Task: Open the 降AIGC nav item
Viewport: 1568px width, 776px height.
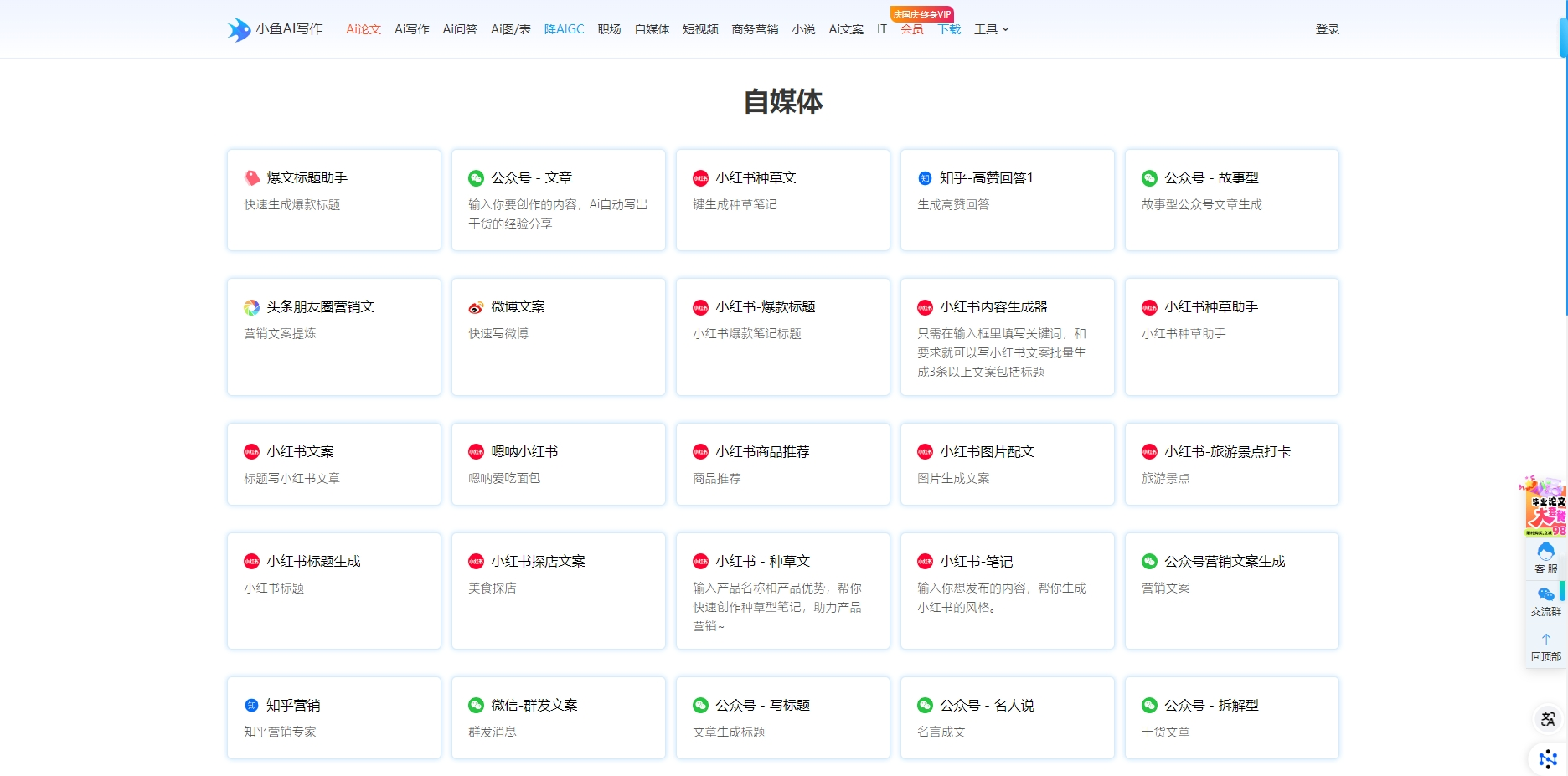Action: tap(565, 29)
